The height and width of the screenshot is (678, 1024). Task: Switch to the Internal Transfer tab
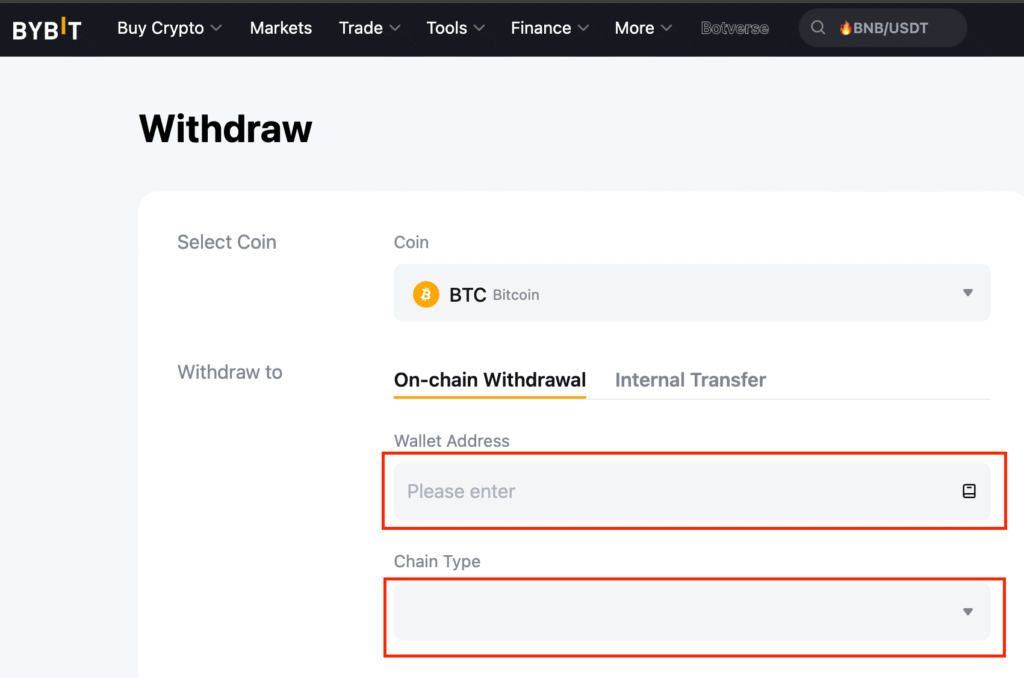(690, 380)
